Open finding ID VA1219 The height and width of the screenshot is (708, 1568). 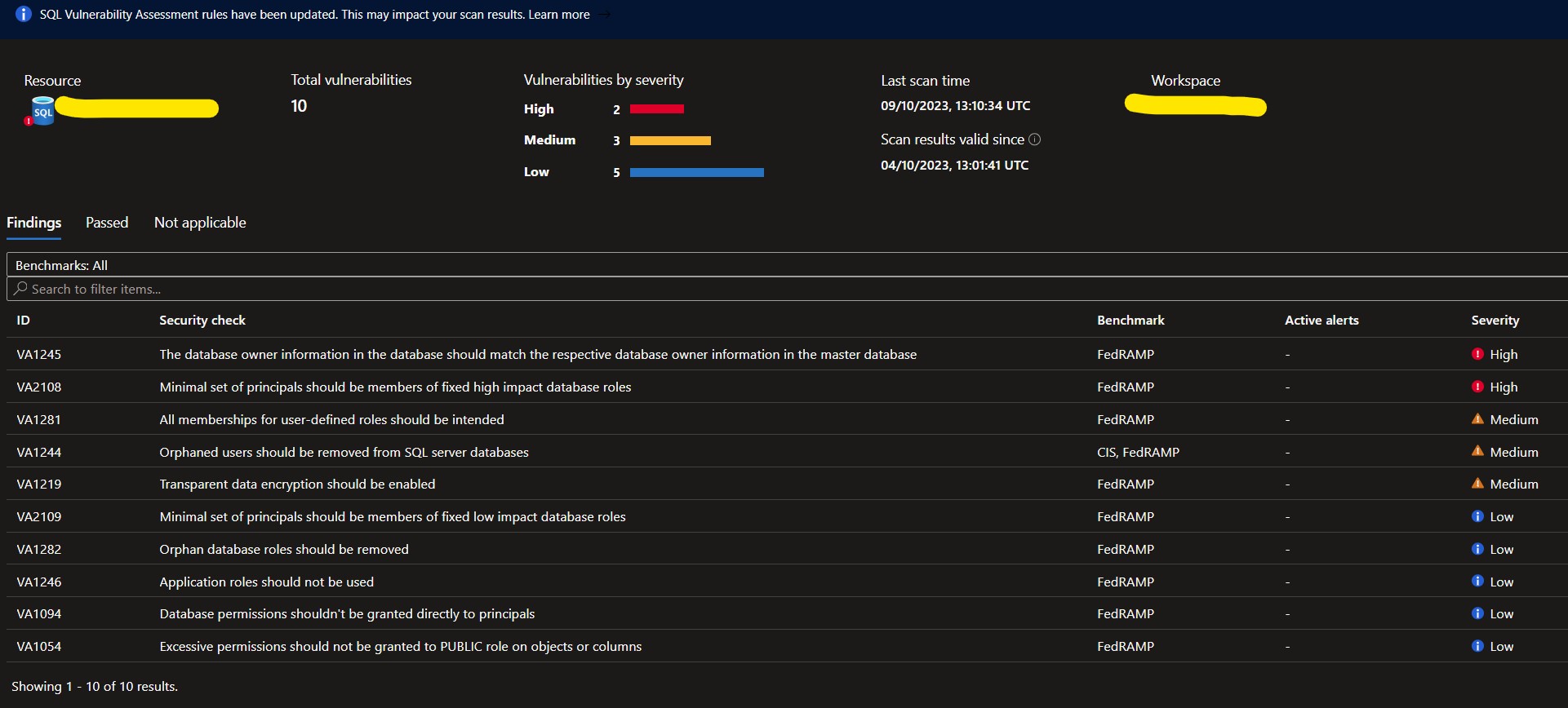pos(39,485)
